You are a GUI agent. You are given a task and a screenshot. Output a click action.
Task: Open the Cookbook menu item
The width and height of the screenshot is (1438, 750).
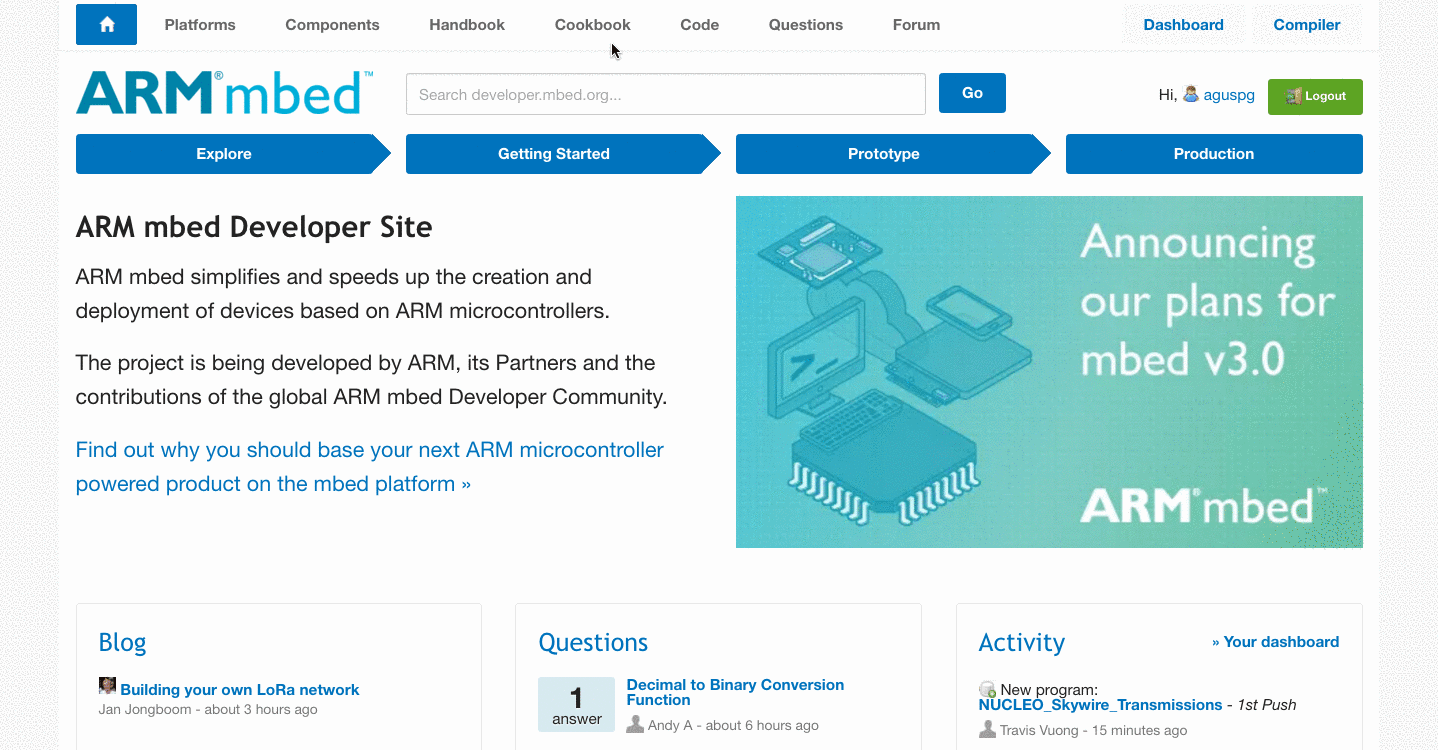coord(593,25)
